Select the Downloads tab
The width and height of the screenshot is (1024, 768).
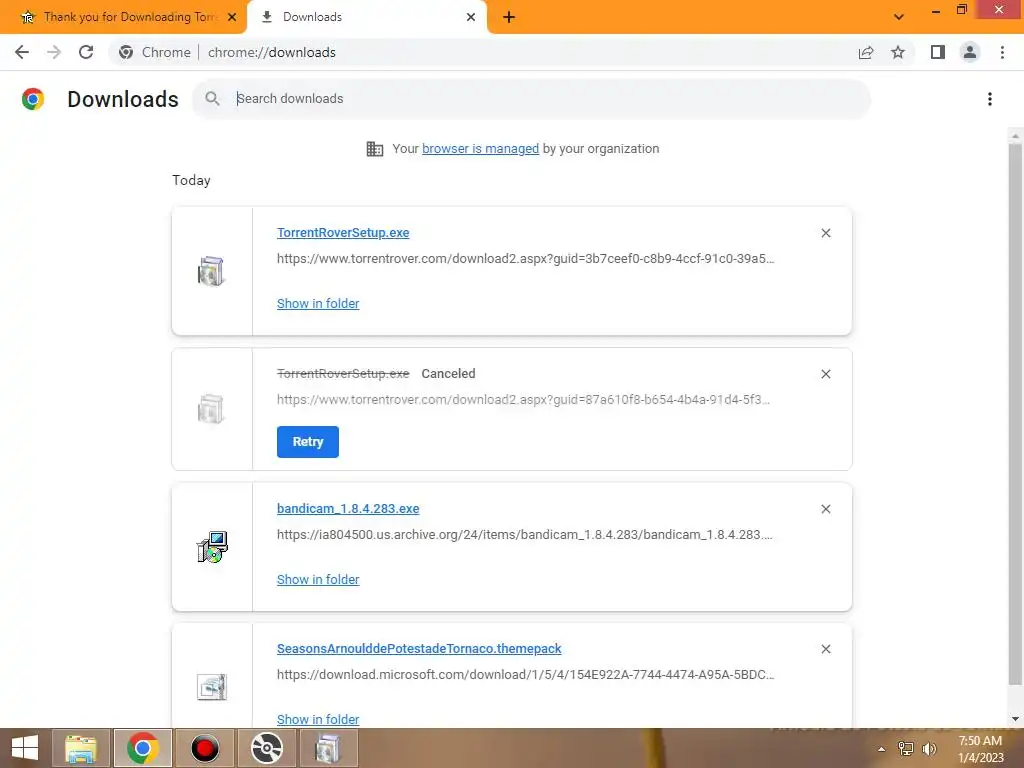[x=366, y=17]
